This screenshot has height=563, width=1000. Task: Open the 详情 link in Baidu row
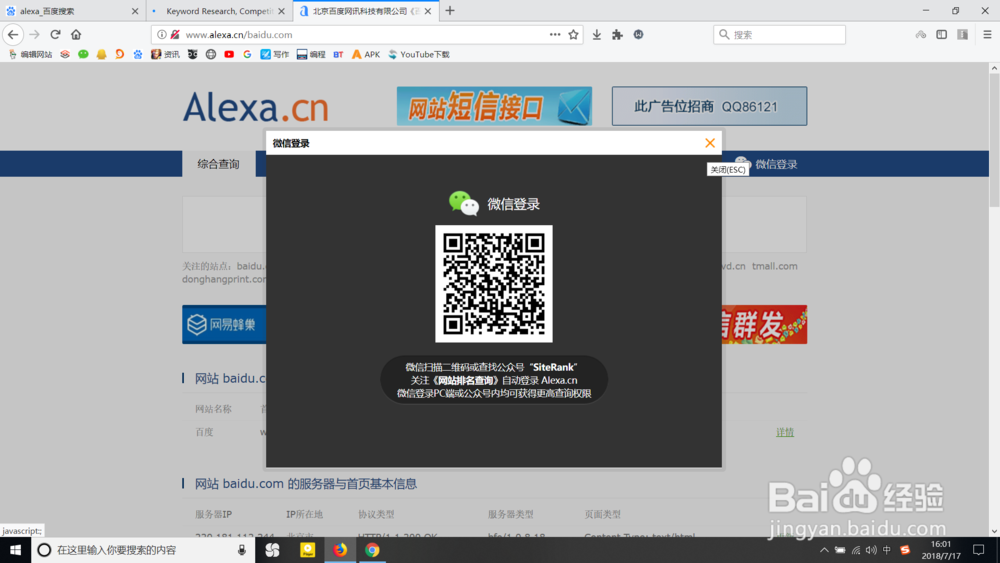tap(785, 432)
